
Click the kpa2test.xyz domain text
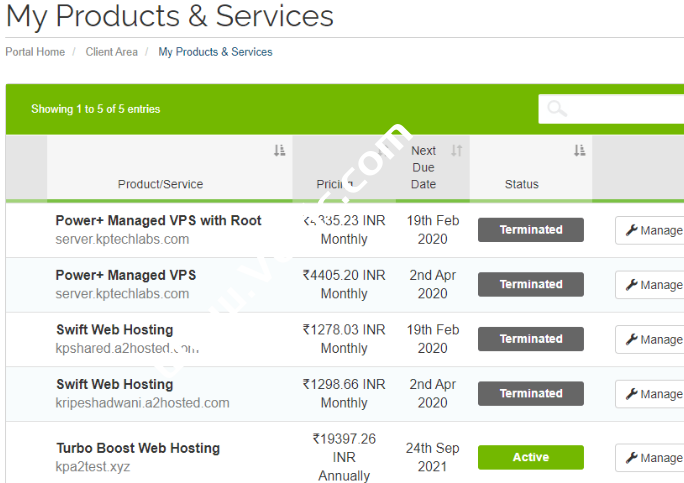click(x=93, y=466)
